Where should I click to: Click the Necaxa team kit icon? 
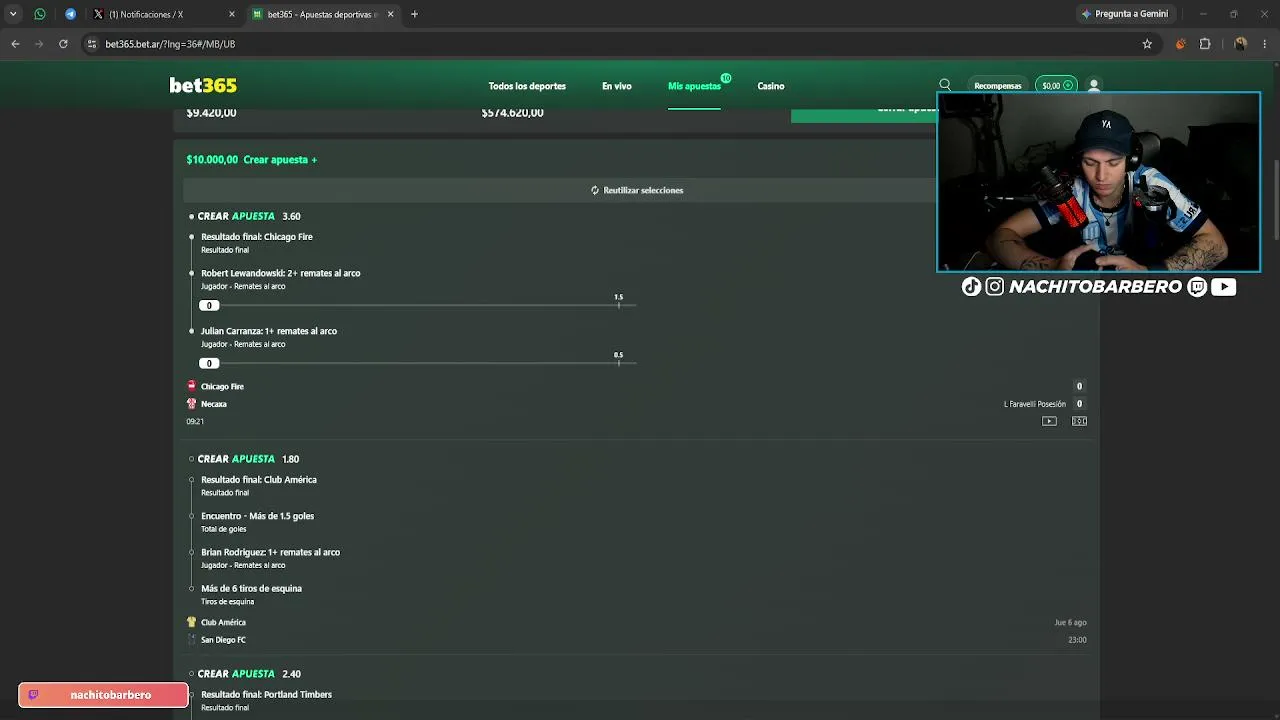(x=192, y=404)
